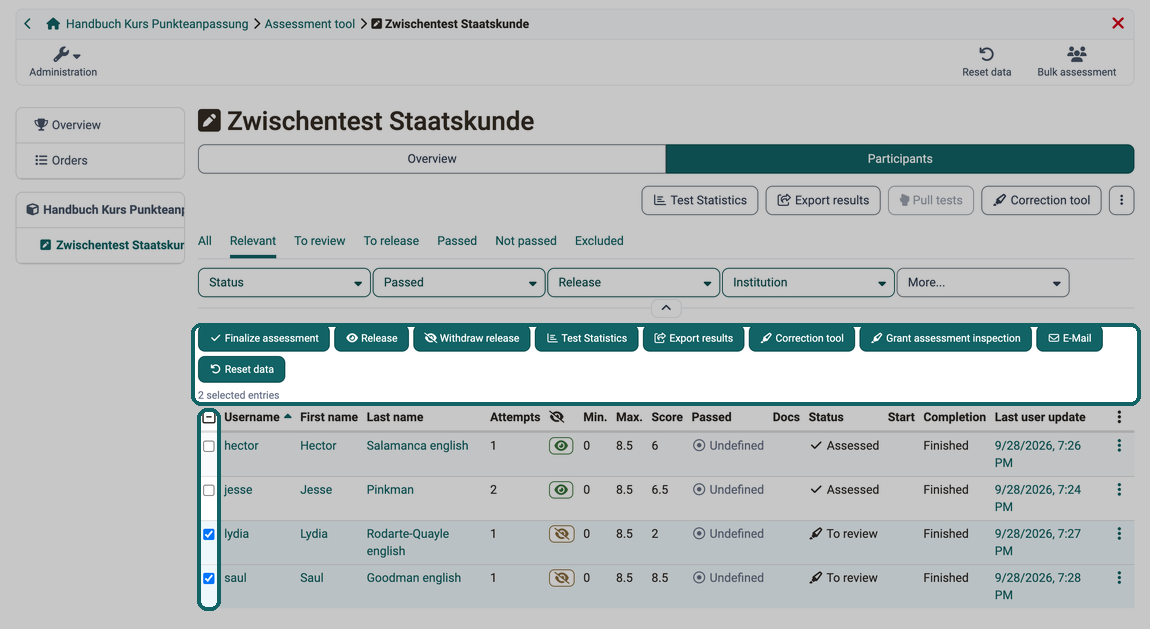Screen dimensions: 1150x629
Task: Select the Excluded filter tab
Action: tap(599, 240)
